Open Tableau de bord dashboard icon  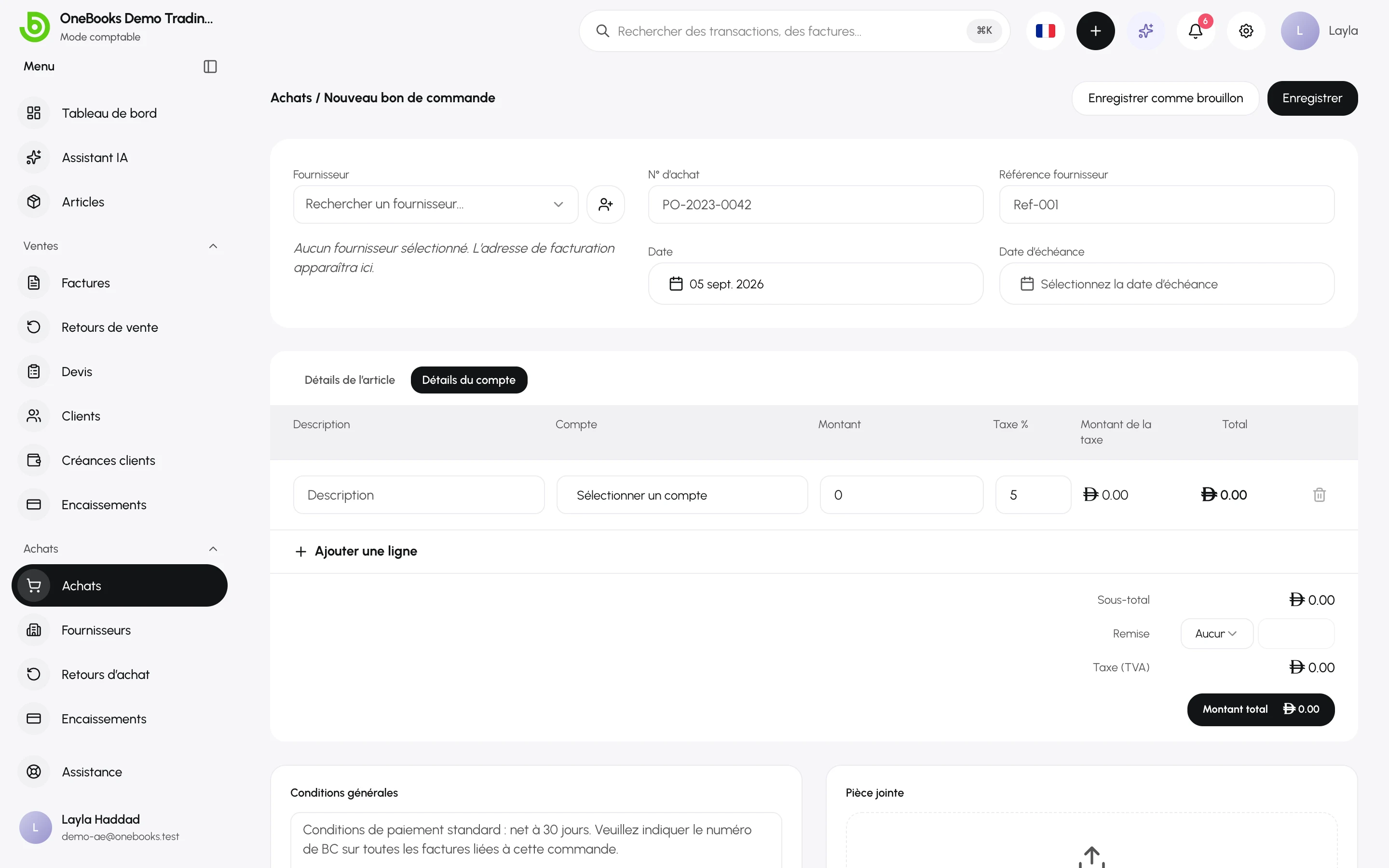34,113
